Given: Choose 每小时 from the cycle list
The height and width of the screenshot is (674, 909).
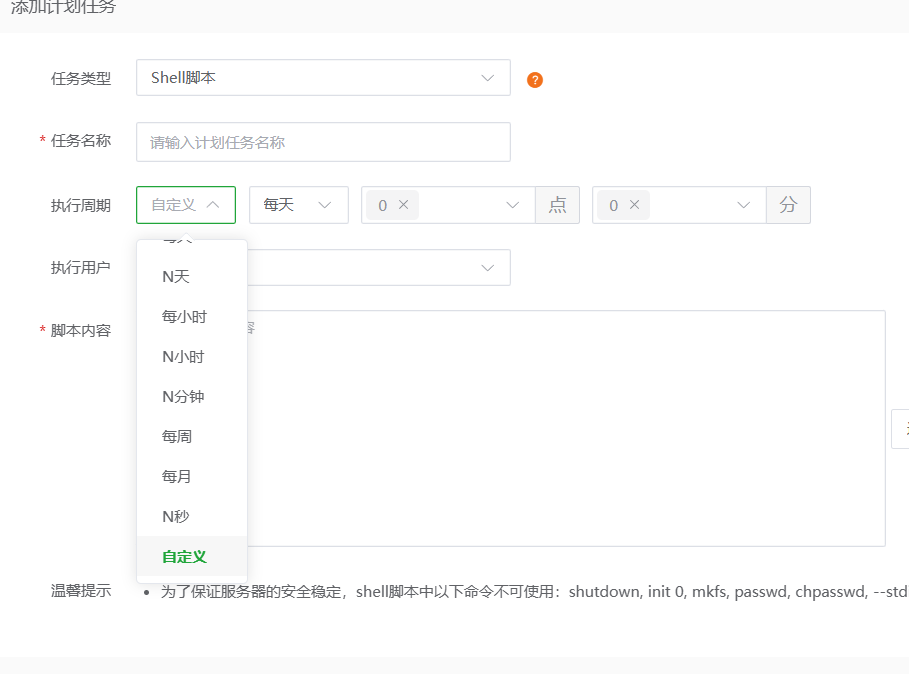Looking at the screenshot, I should click(192, 316).
